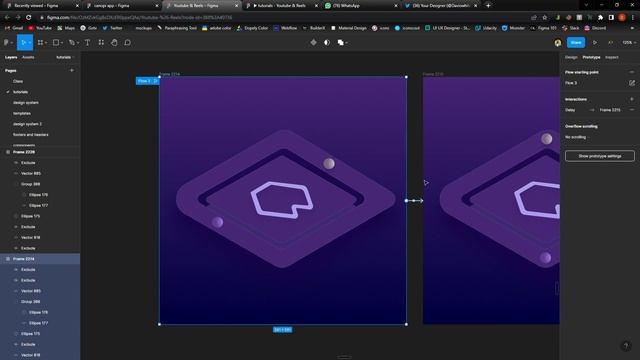Click the Use as mask icon
640x360 pixels.
click(327, 42)
